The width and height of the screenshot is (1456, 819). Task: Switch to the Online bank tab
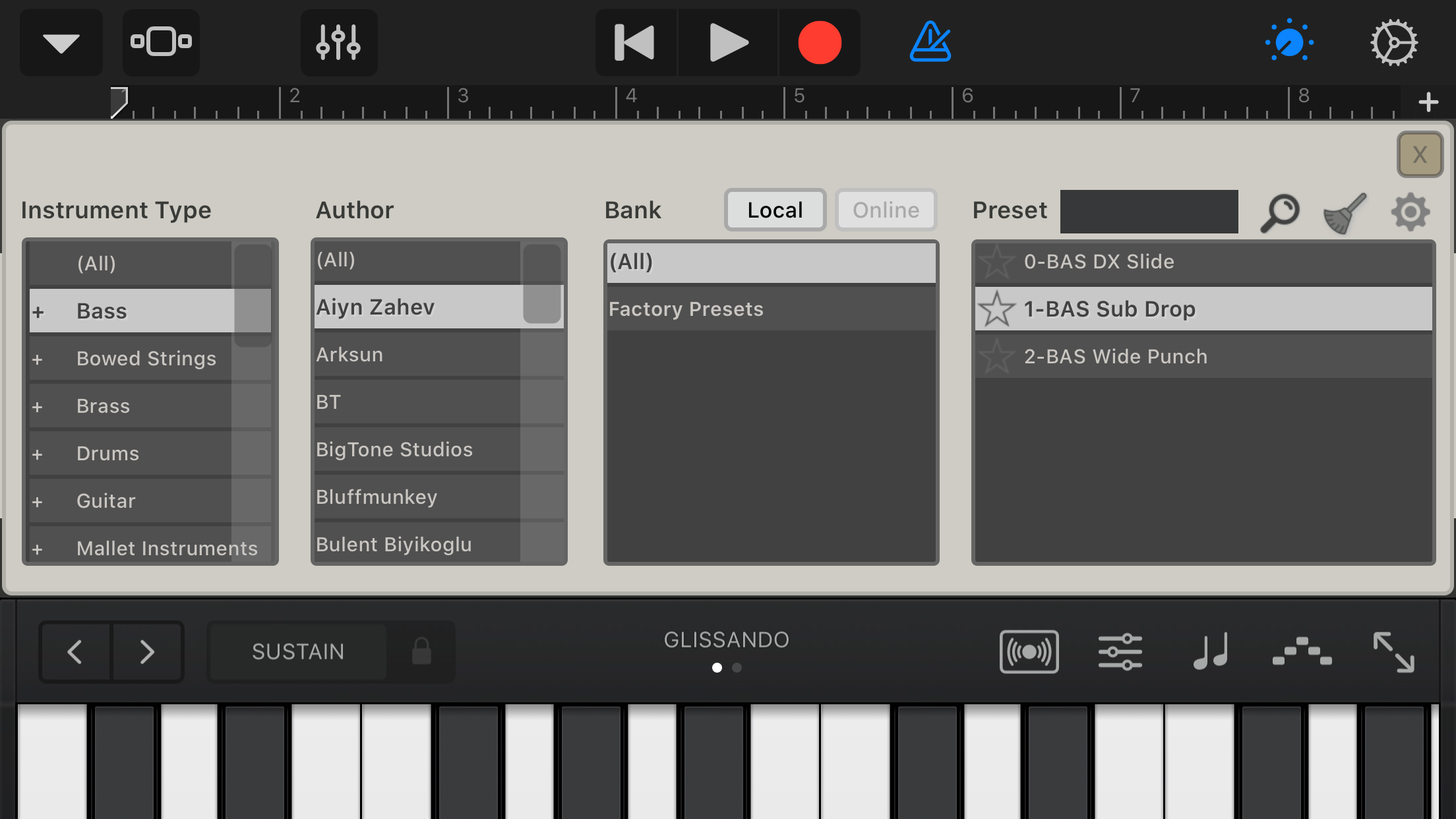(886, 210)
